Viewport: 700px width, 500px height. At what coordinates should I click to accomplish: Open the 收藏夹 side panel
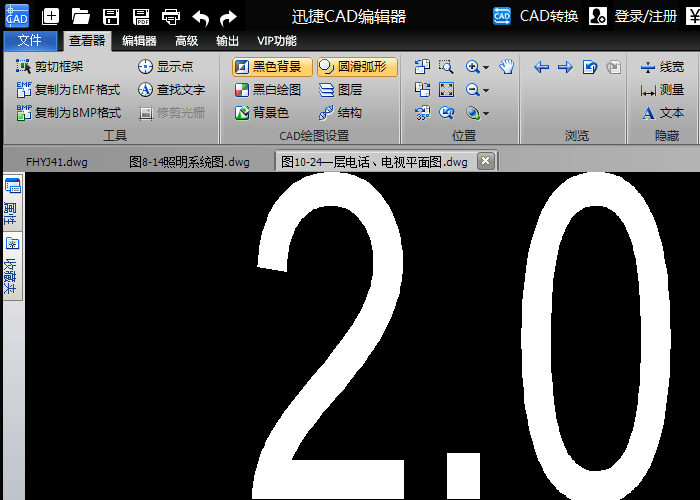pos(12,266)
